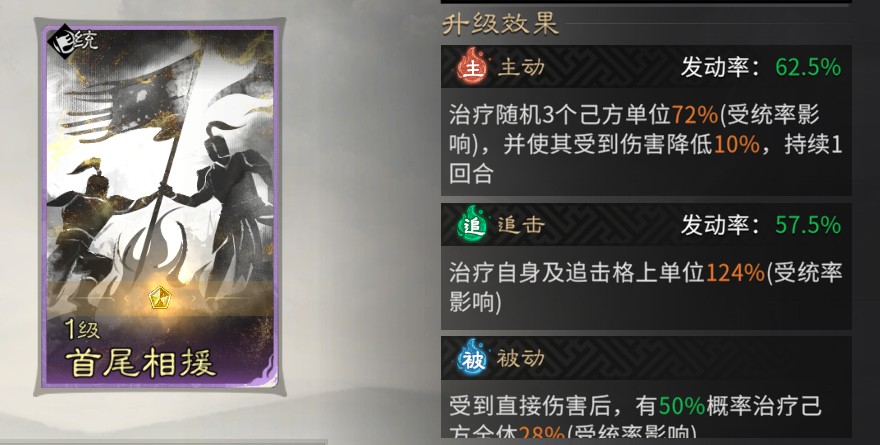Click the gold pentagon star emblem on the card

[x=161, y=296]
